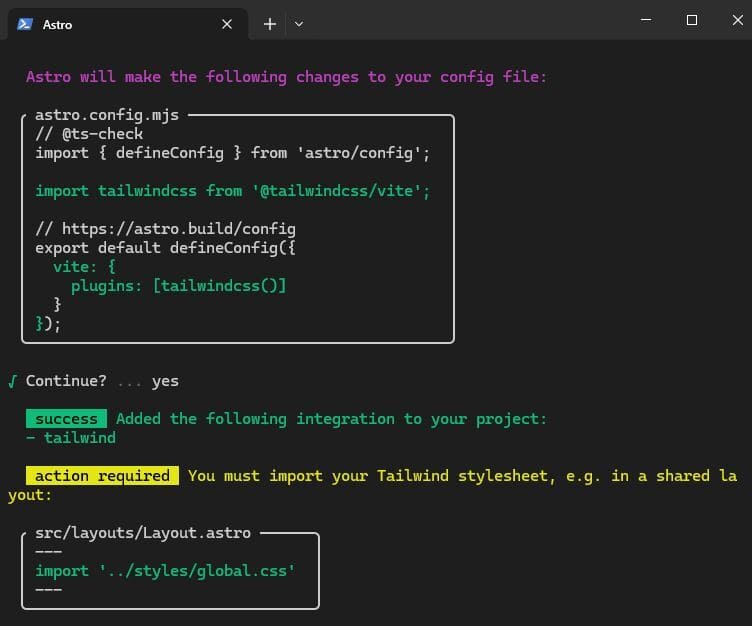
Task: Click the '// @ts-check' comment line
Action: point(89,134)
